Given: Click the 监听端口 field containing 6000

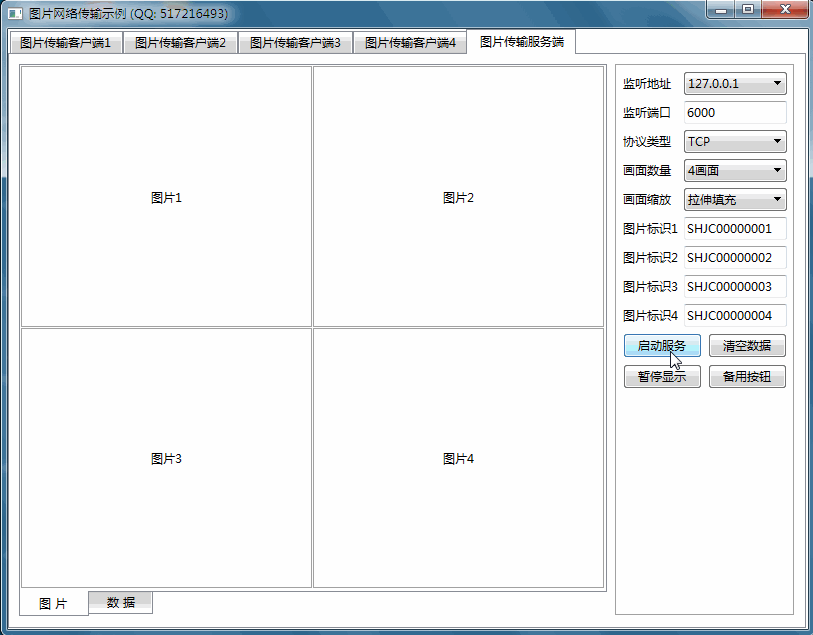Looking at the screenshot, I should [x=735, y=112].
